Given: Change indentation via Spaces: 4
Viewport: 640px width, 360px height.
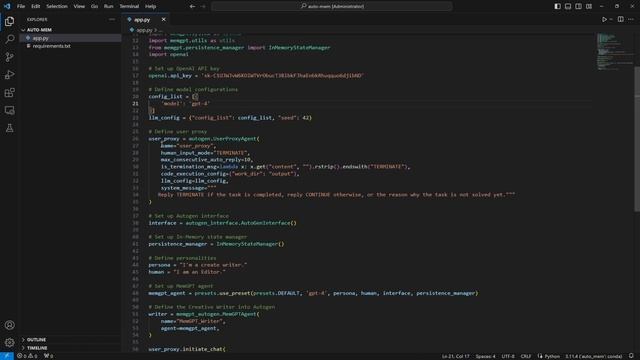Looking at the screenshot, I should click(485, 356).
